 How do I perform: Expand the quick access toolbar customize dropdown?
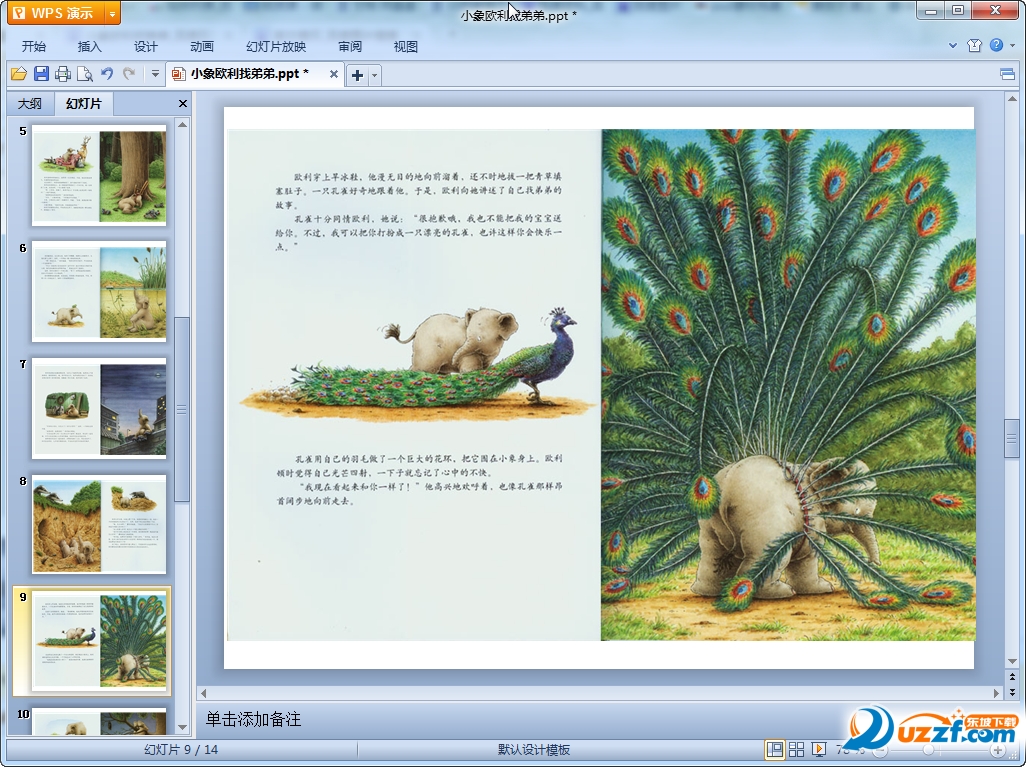155,74
